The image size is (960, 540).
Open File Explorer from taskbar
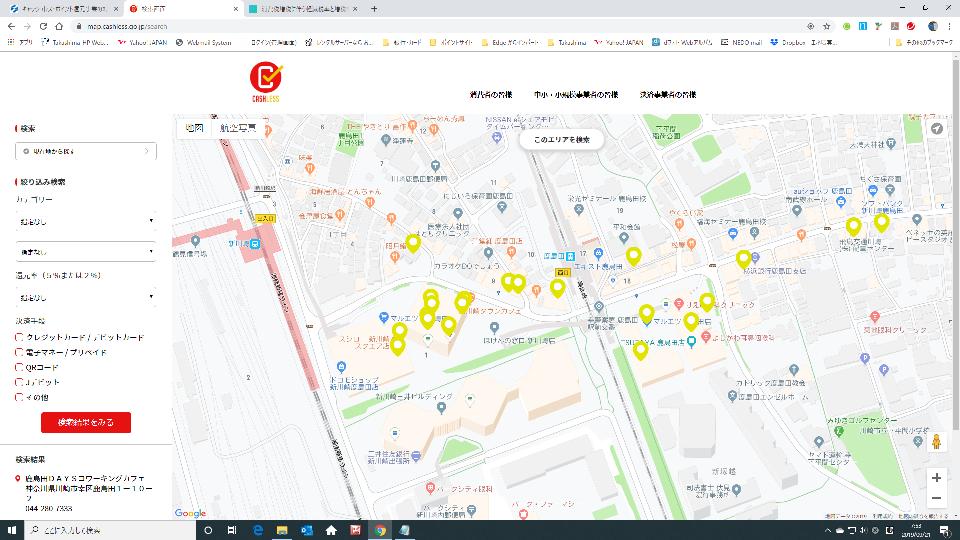(x=282, y=530)
